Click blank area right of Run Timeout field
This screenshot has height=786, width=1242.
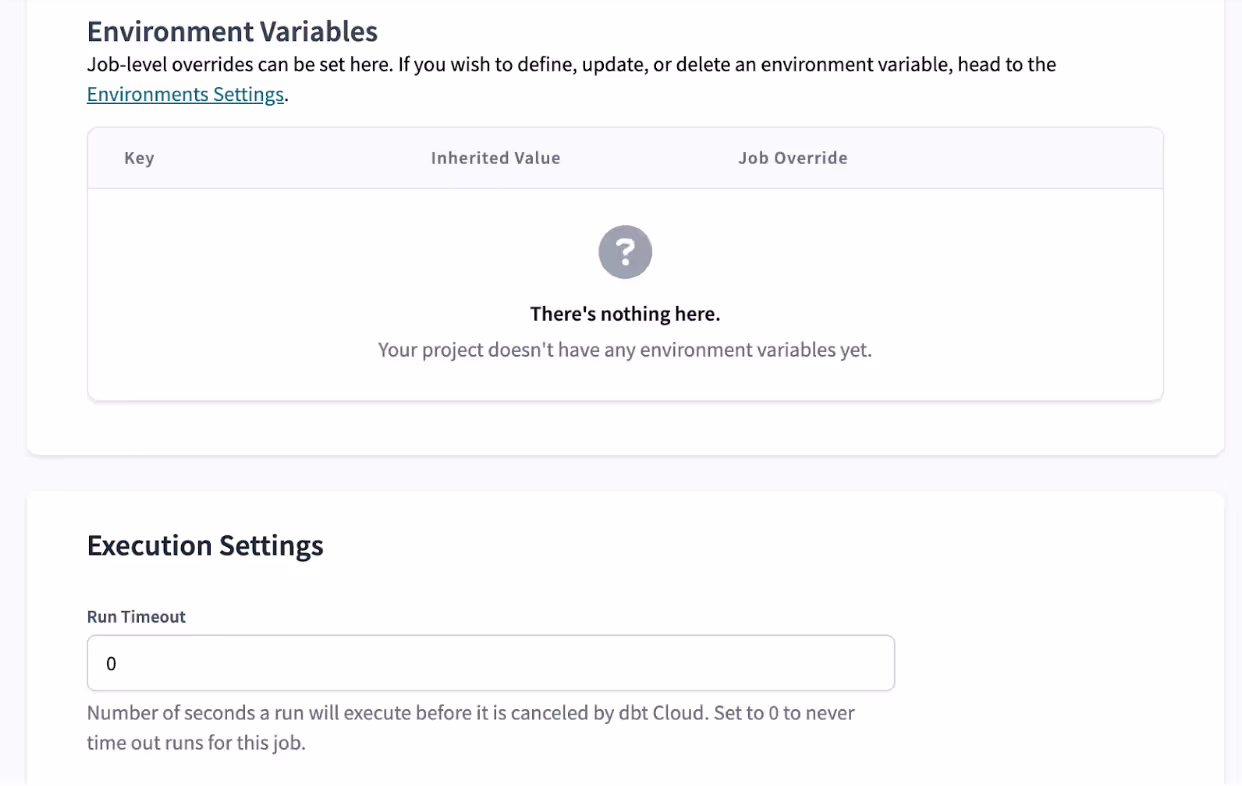[x=1055, y=663]
